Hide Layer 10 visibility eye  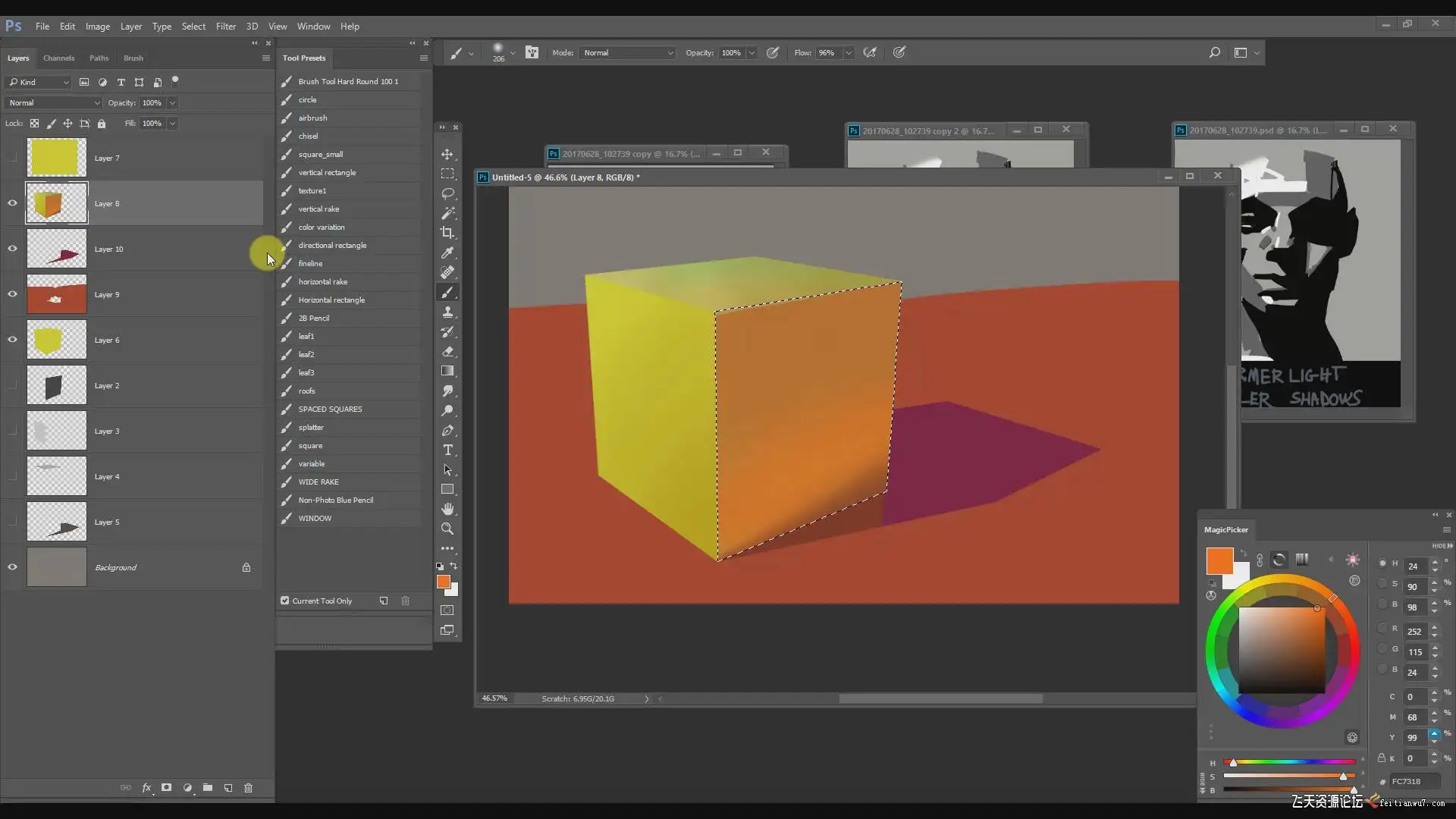coord(12,249)
